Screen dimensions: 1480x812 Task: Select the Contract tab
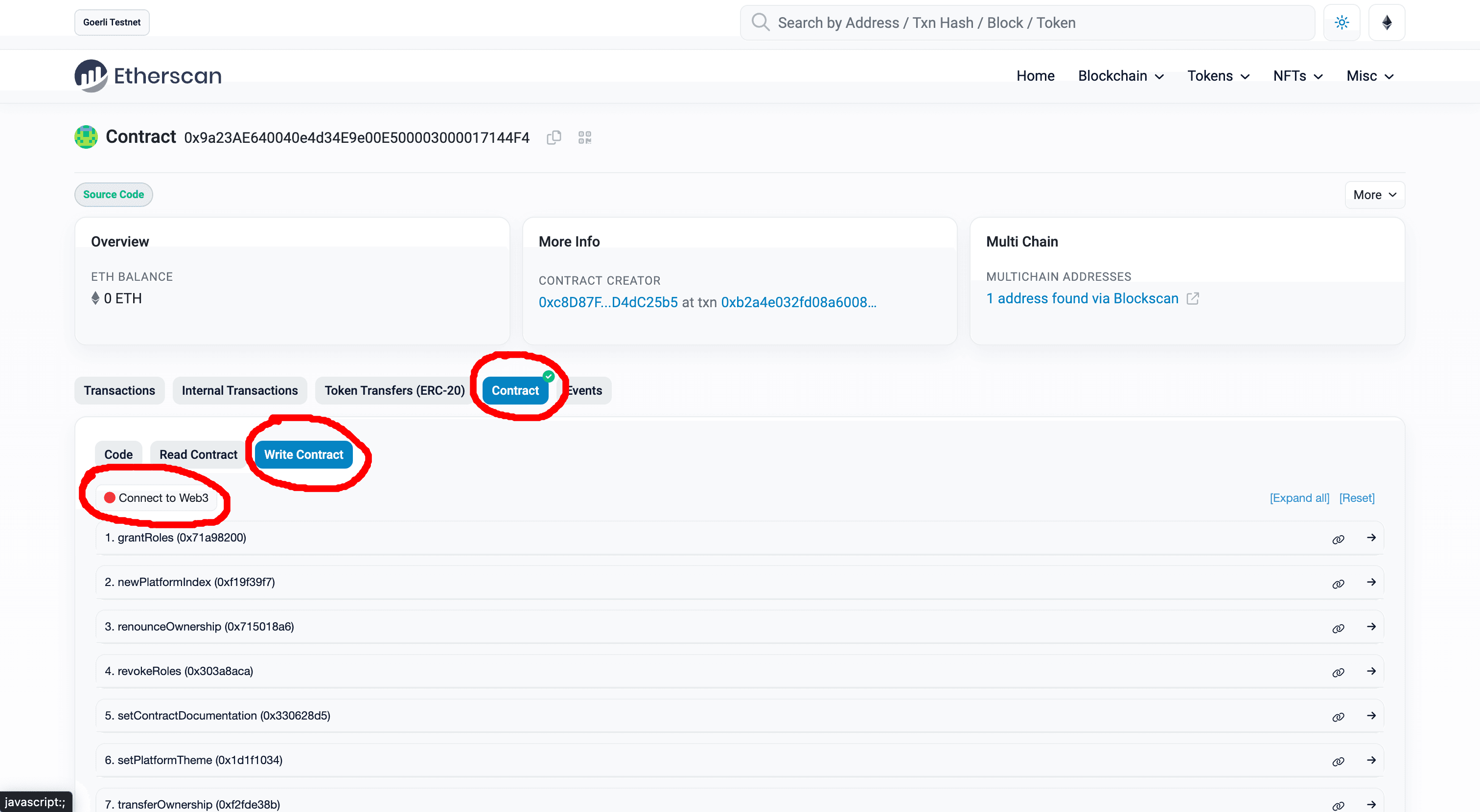515,390
